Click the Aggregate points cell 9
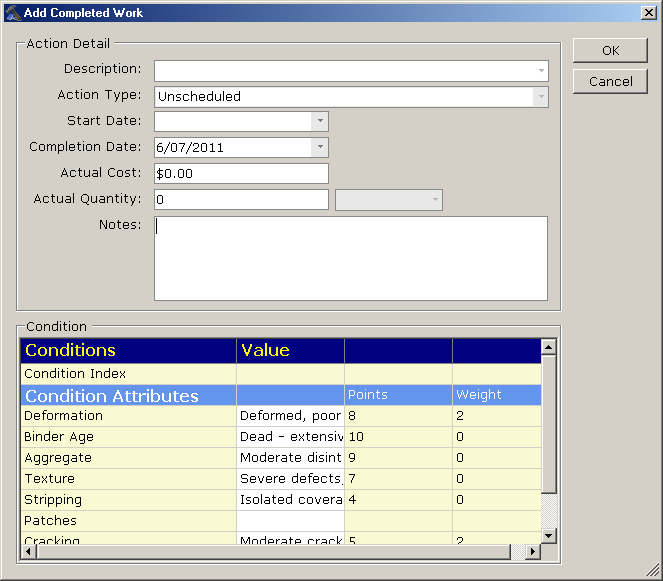663x581 pixels. (x=398, y=458)
